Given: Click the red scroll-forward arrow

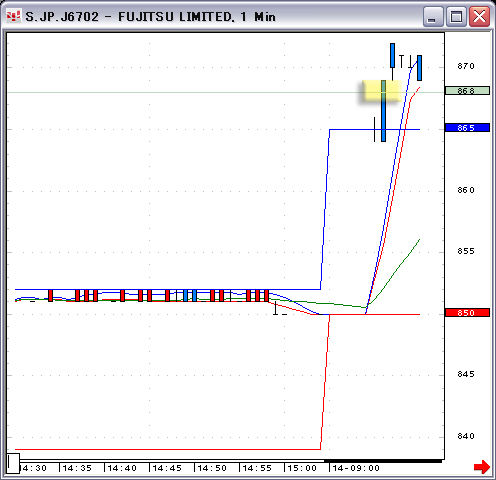Looking at the screenshot, I should pyautogui.click(x=482, y=466).
